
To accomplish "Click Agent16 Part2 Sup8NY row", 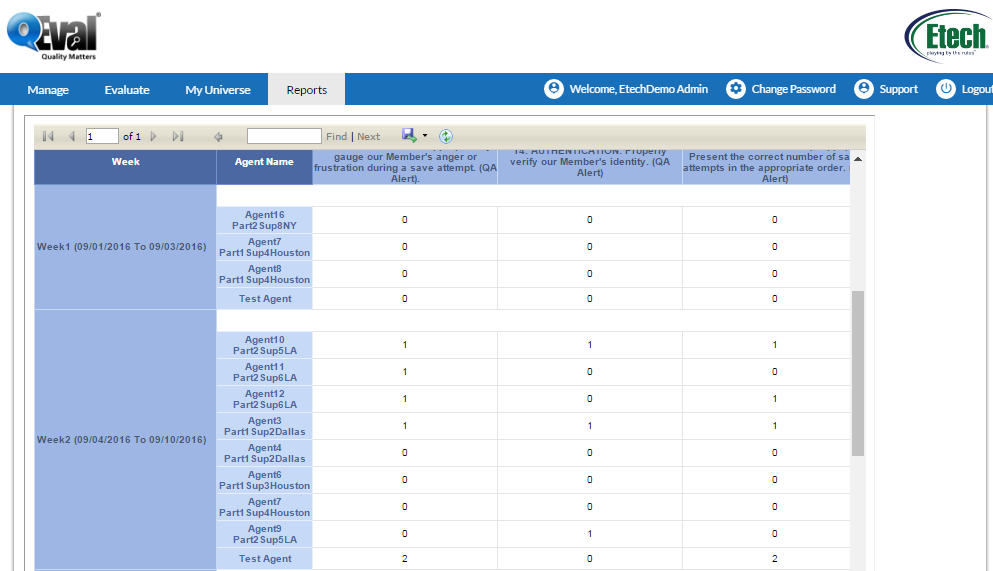I will [x=264, y=220].
